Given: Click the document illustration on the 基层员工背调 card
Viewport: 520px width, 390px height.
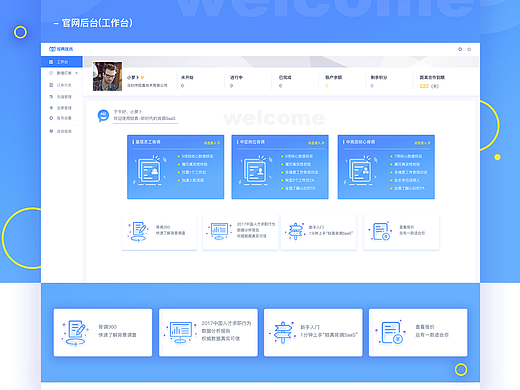Looking at the screenshot, I should [150, 170].
